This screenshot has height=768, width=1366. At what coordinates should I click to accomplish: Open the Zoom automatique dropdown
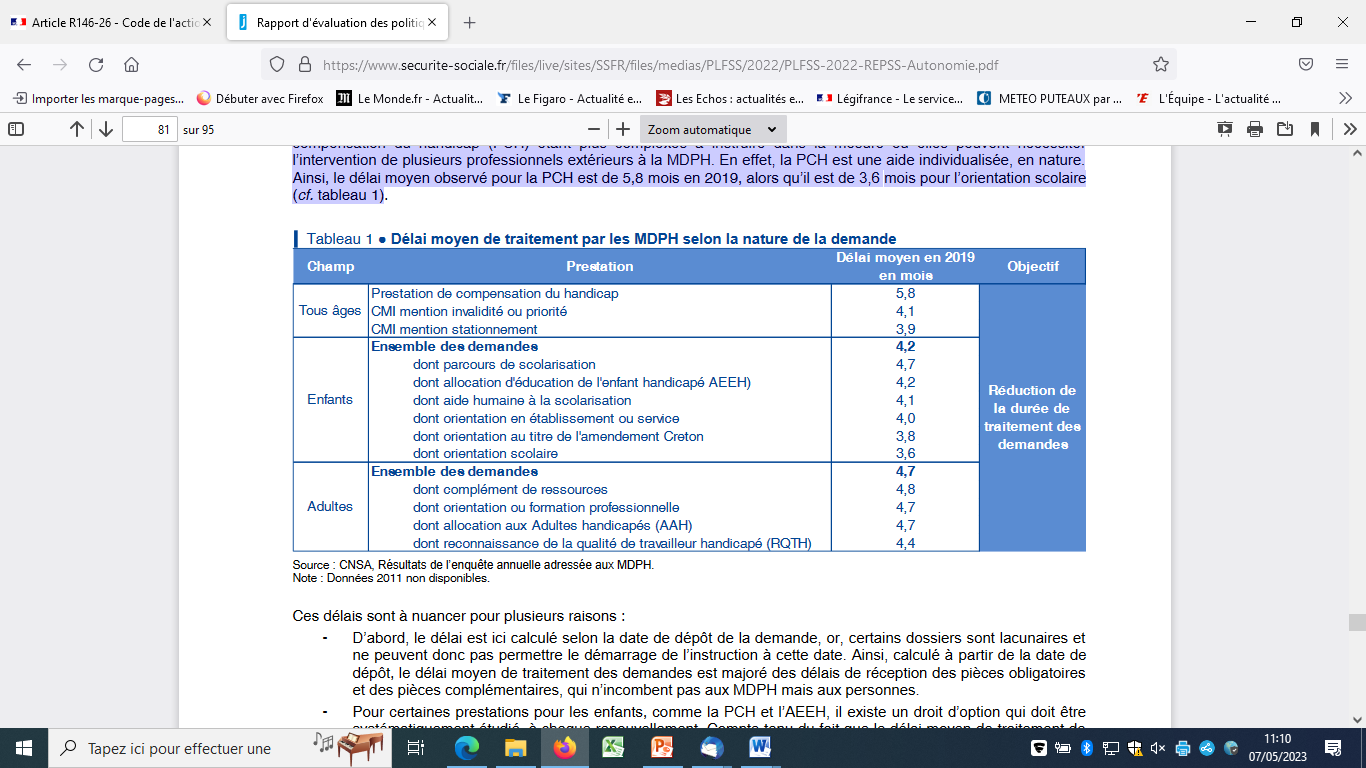(712, 129)
